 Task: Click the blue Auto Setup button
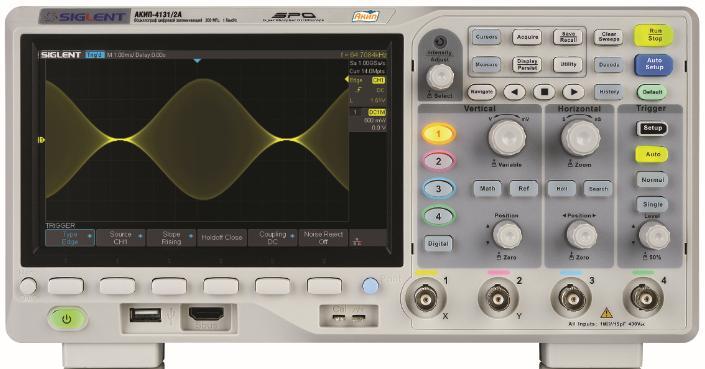[654, 64]
